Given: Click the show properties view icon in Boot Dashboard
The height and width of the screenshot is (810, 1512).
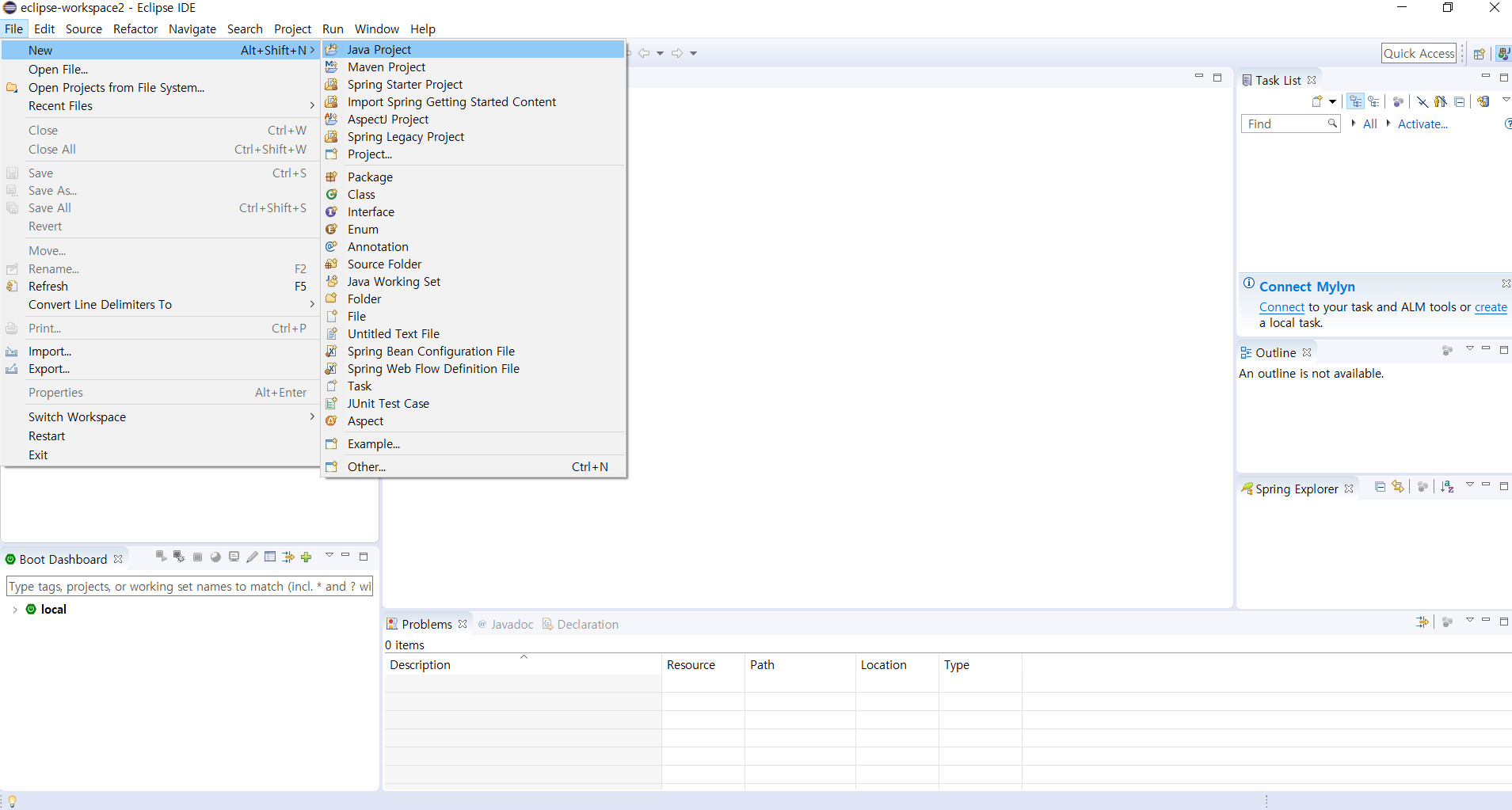Looking at the screenshot, I should pos(270,557).
